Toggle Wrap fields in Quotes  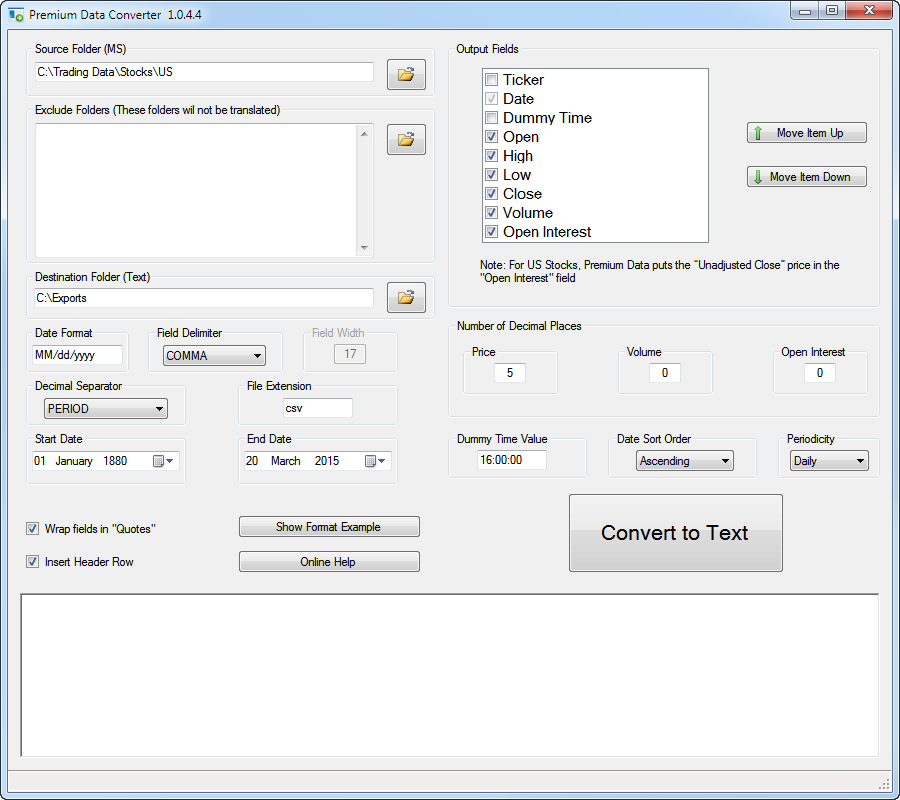(33, 528)
